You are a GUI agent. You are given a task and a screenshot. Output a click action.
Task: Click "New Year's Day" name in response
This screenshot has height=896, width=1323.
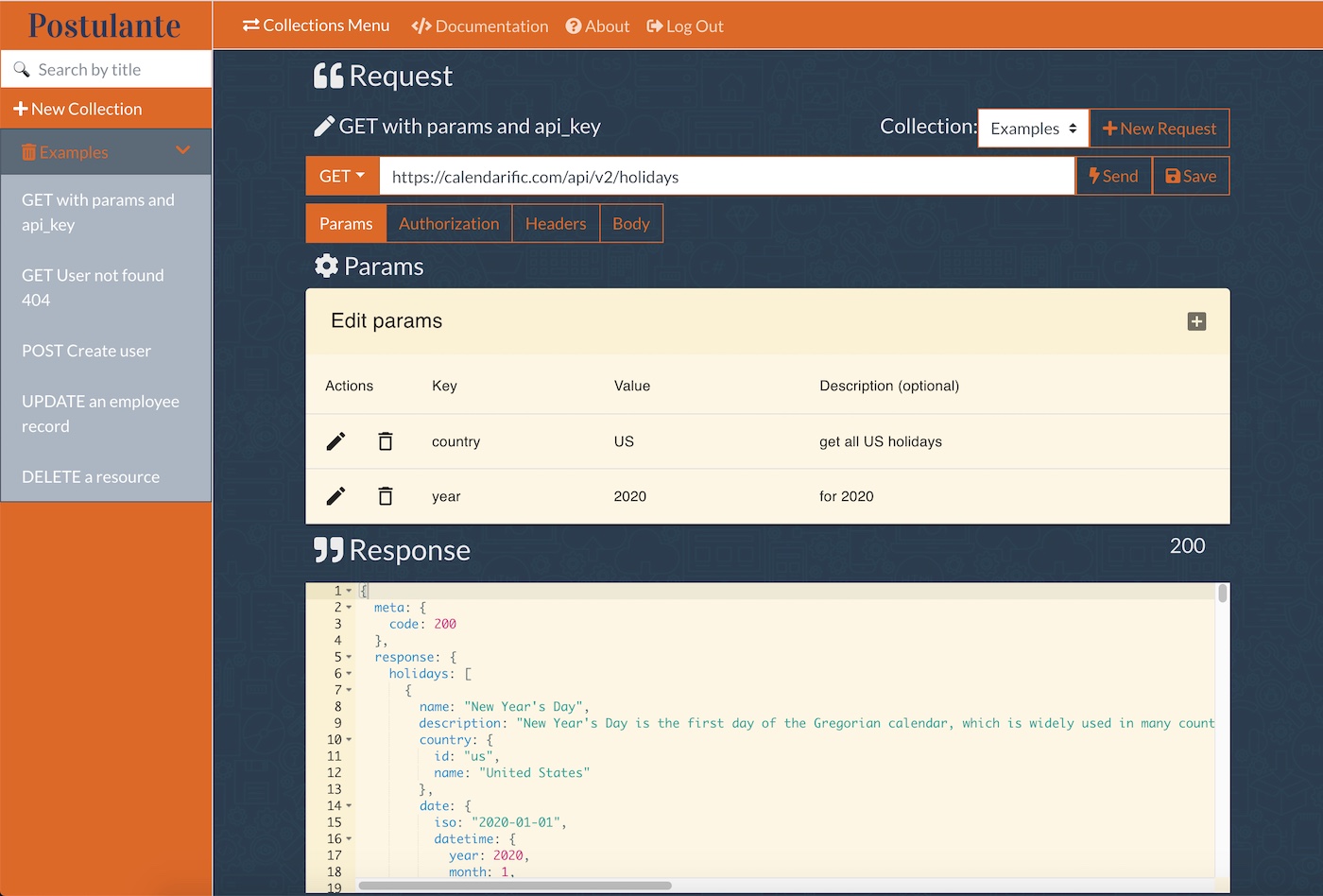click(x=524, y=707)
